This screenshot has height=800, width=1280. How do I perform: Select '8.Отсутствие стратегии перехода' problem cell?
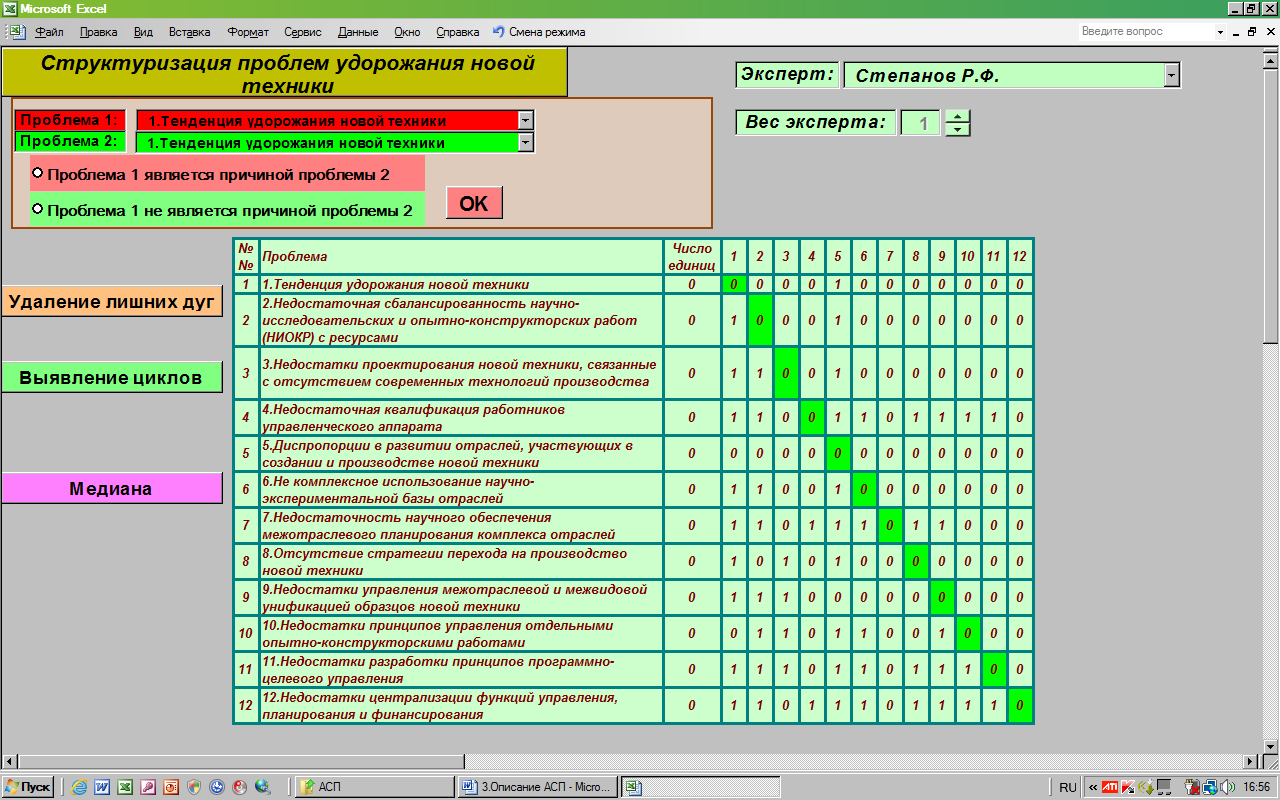pyautogui.click(x=461, y=562)
